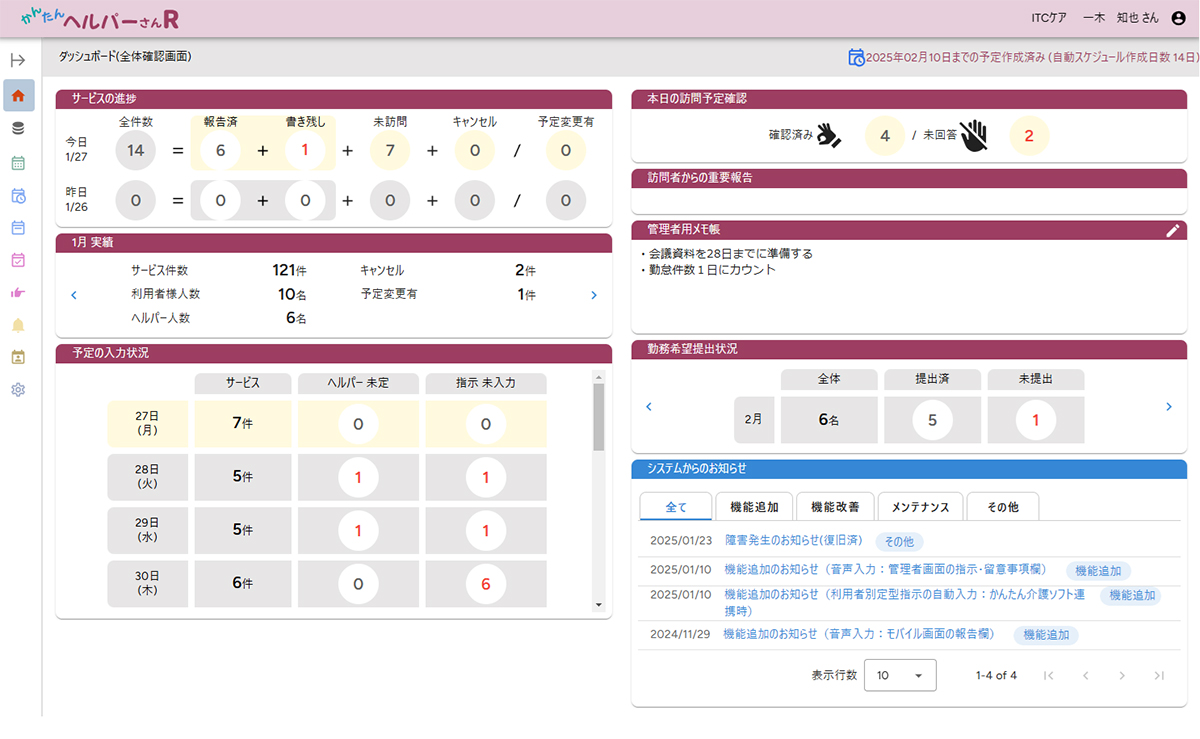
Task: Click the 確認済み hand icon
Action: click(829, 136)
